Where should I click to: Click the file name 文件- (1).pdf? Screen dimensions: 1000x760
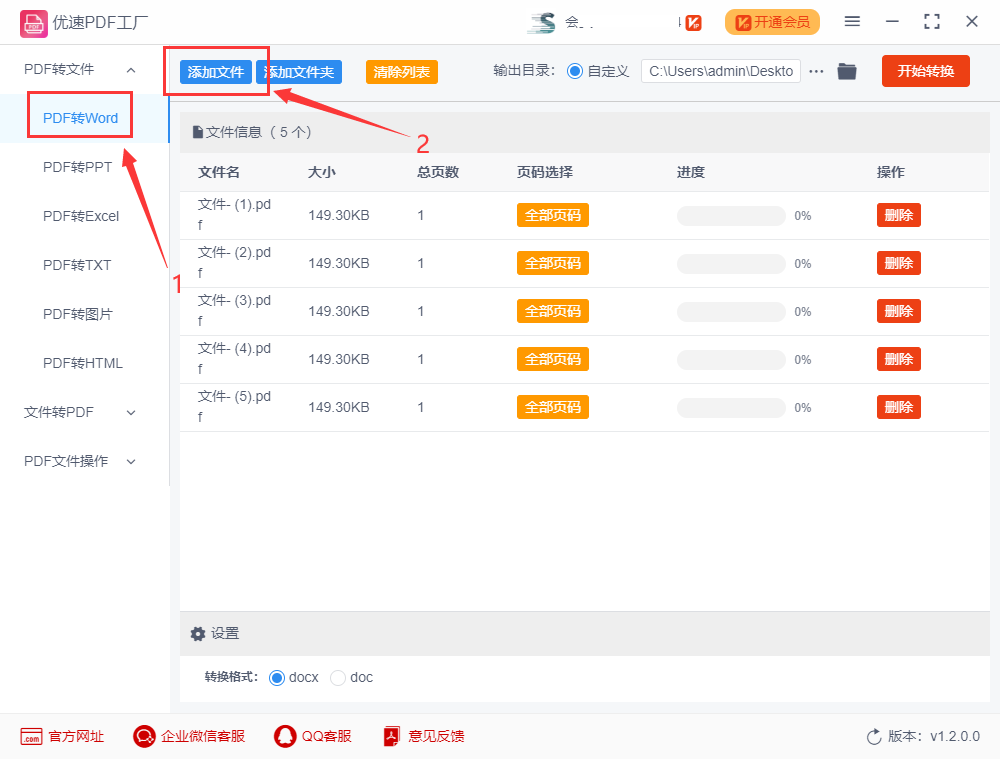[x=234, y=215]
